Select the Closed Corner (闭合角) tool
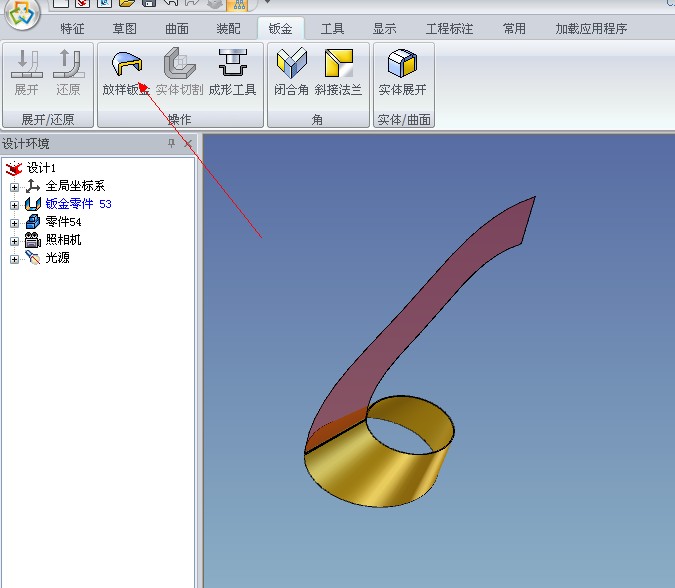Viewport: 675px width, 588px height. tap(291, 72)
